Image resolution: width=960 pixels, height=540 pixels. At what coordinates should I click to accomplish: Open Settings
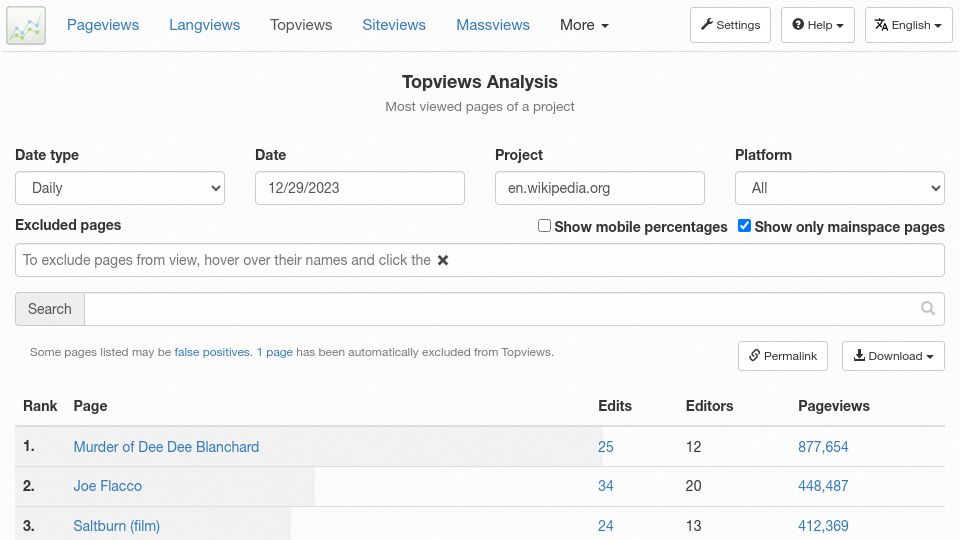click(x=730, y=25)
